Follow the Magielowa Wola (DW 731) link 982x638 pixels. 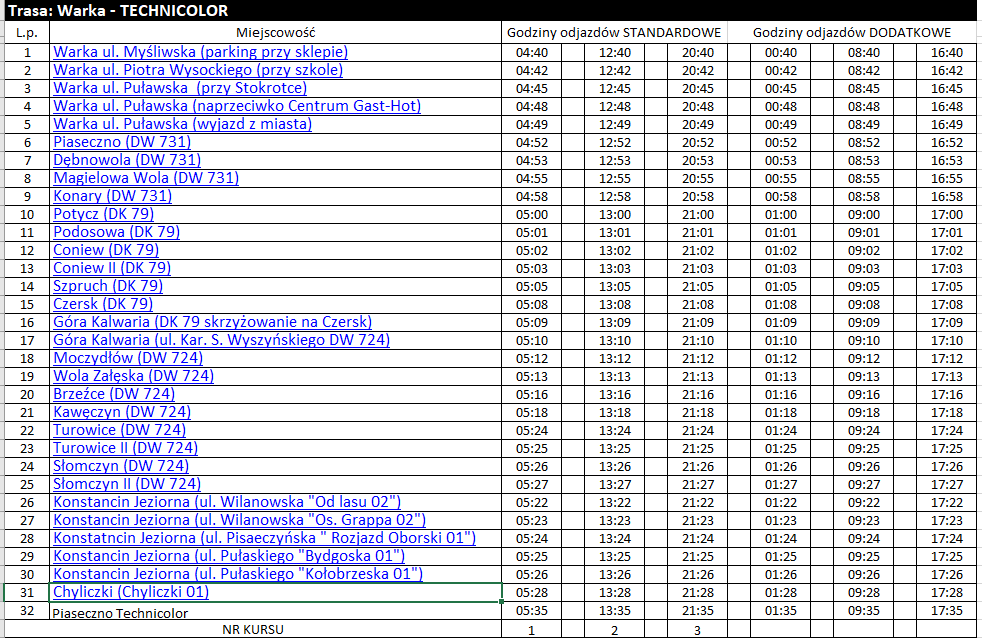click(146, 178)
